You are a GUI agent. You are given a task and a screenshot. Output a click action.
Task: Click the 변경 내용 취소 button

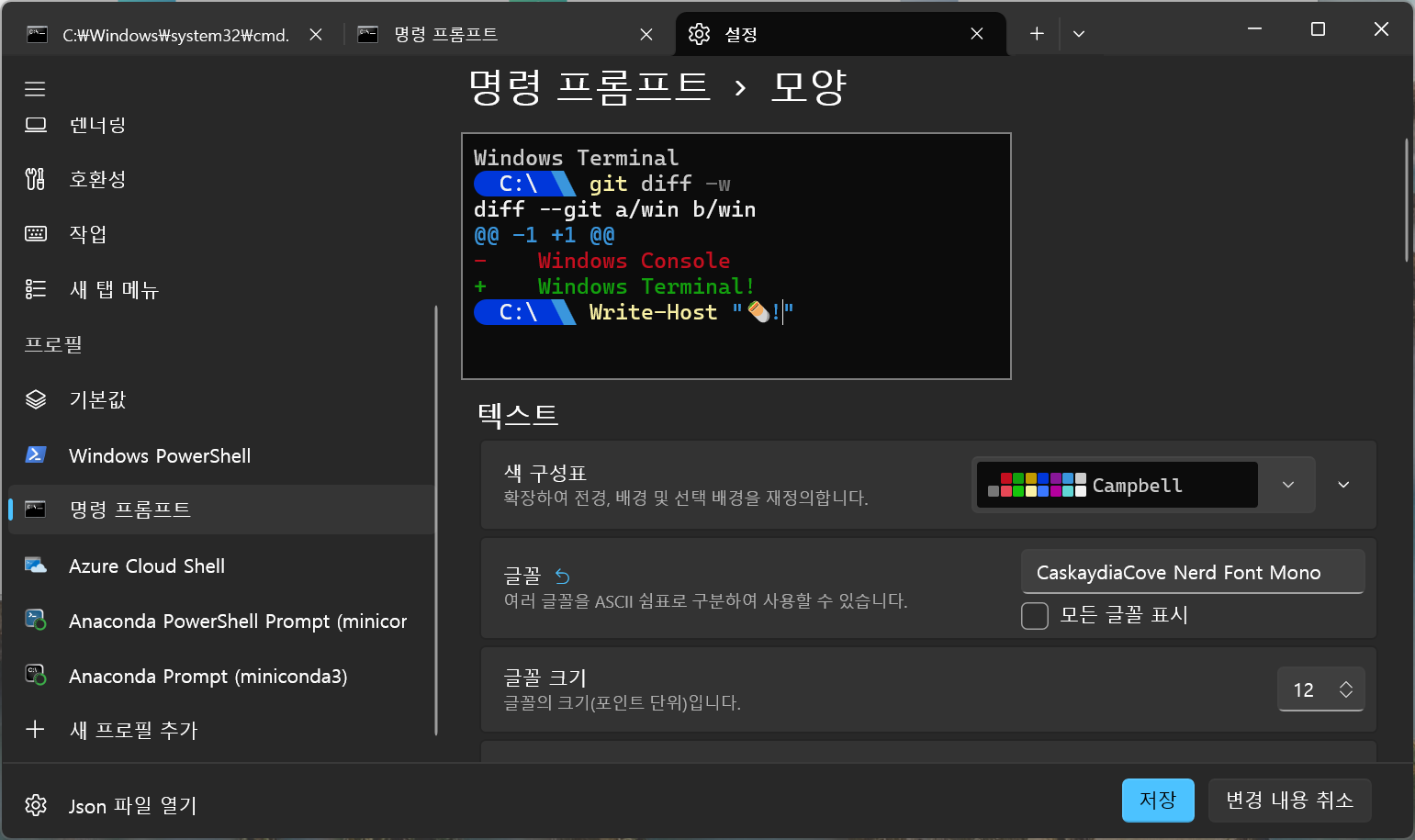(x=1289, y=800)
